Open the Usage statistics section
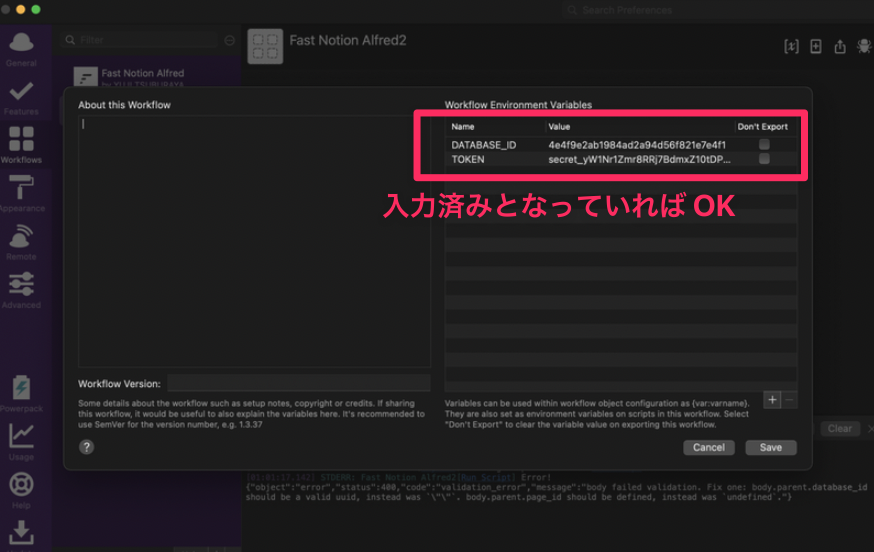874x552 pixels. click(x=21, y=442)
